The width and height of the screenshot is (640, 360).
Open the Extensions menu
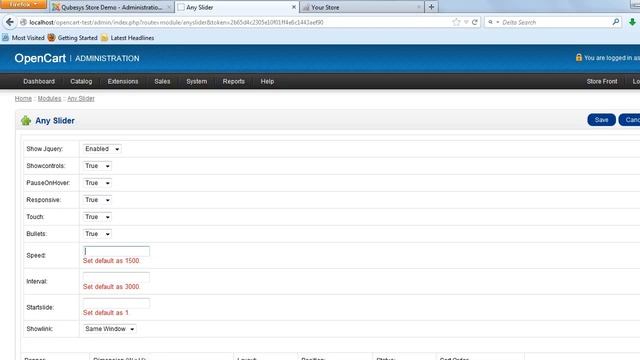point(123,81)
